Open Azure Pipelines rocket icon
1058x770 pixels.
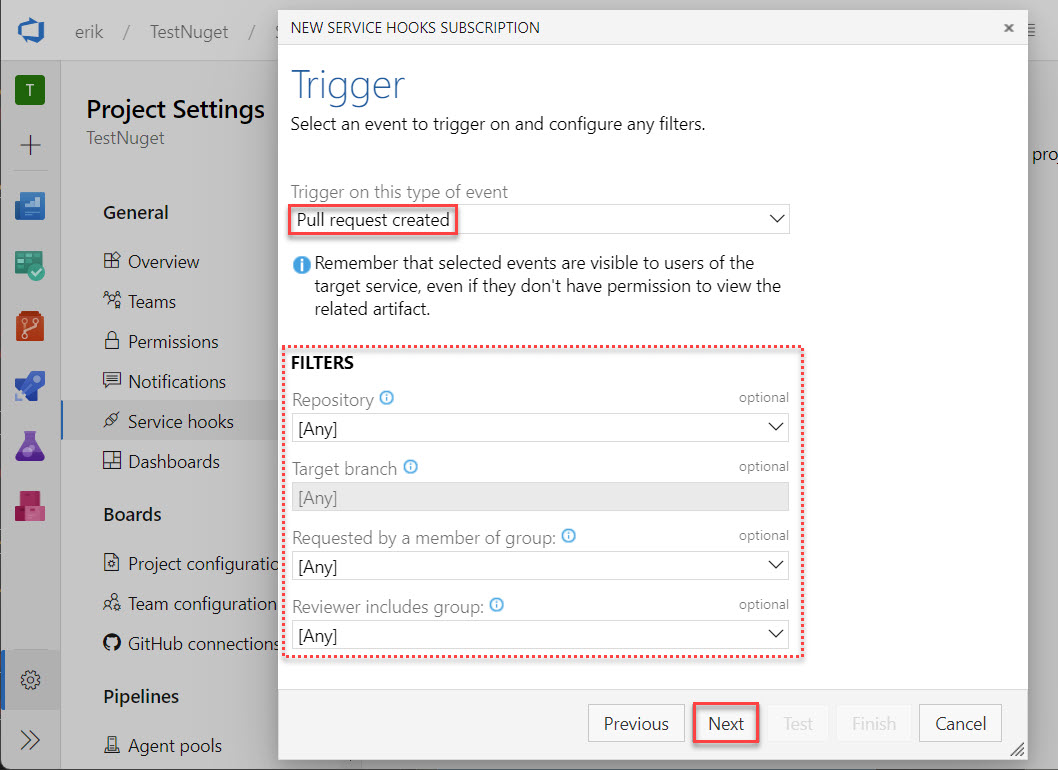[x=30, y=386]
